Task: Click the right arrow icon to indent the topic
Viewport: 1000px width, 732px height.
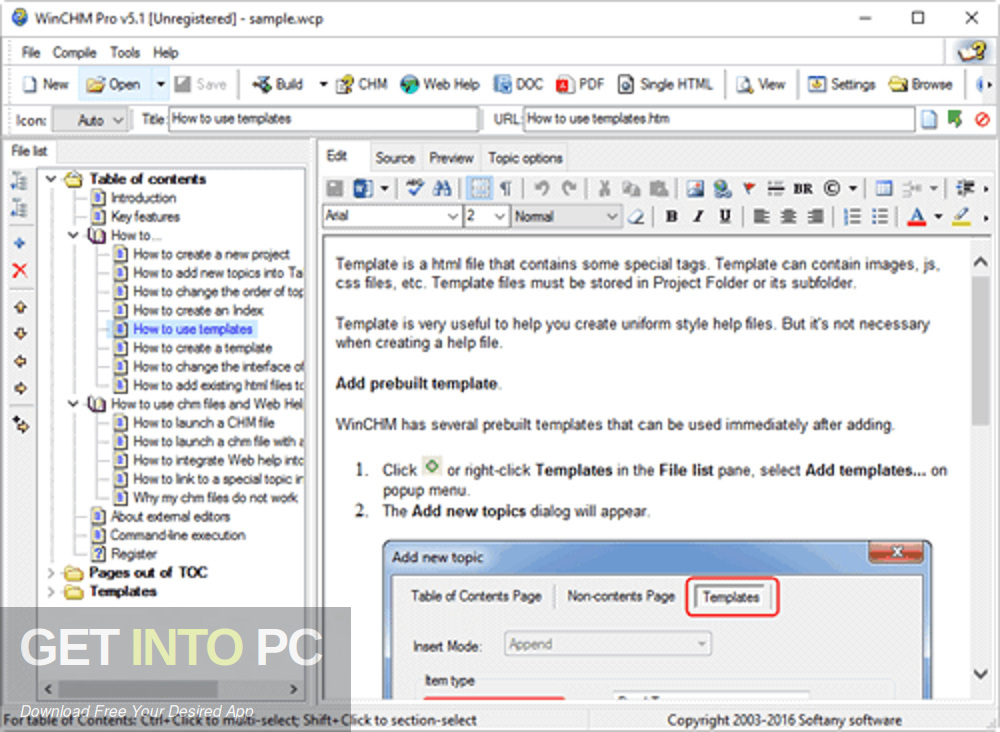Action: [x=20, y=388]
